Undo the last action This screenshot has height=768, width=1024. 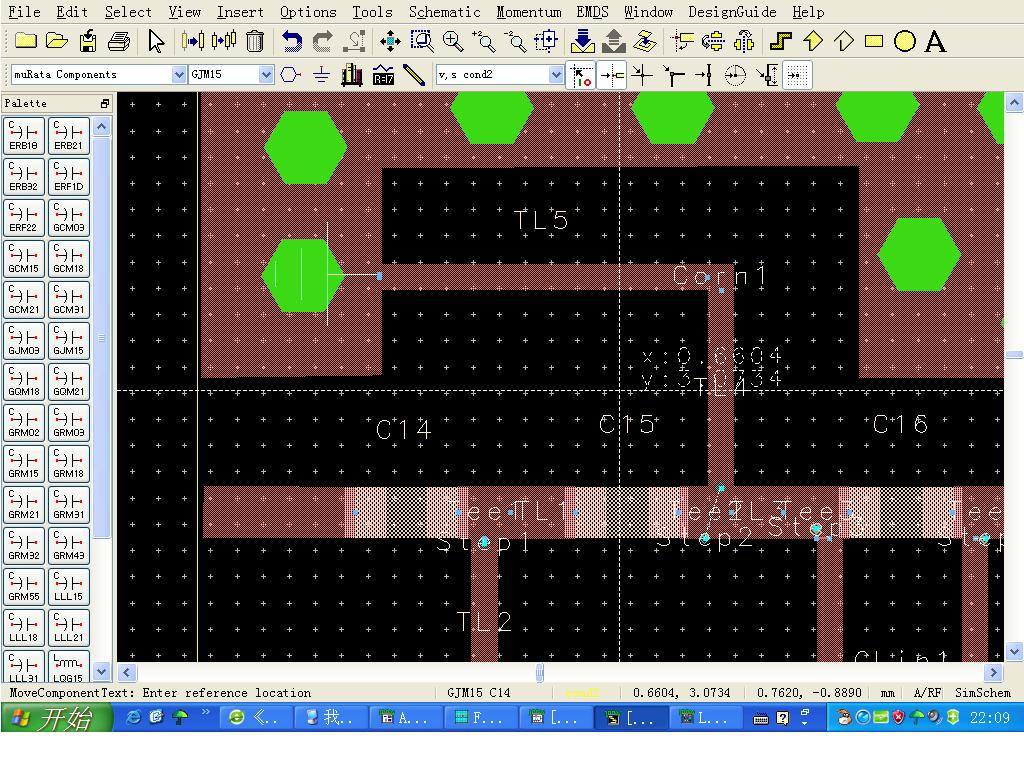[x=291, y=41]
